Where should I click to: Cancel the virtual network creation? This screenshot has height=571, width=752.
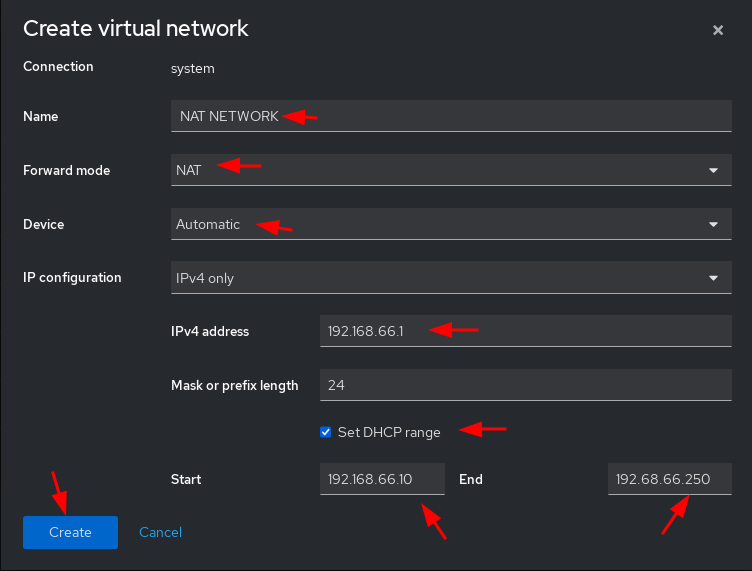(160, 532)
